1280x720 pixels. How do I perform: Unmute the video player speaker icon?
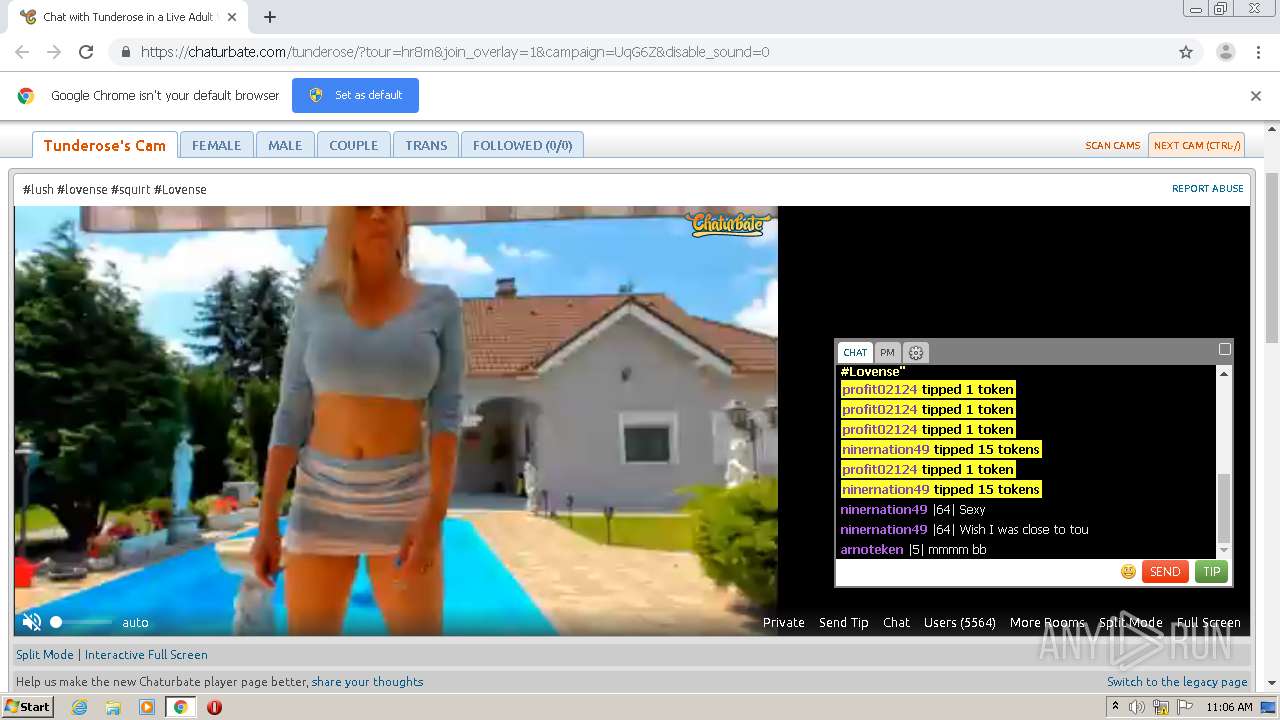(x=32, y=622)
